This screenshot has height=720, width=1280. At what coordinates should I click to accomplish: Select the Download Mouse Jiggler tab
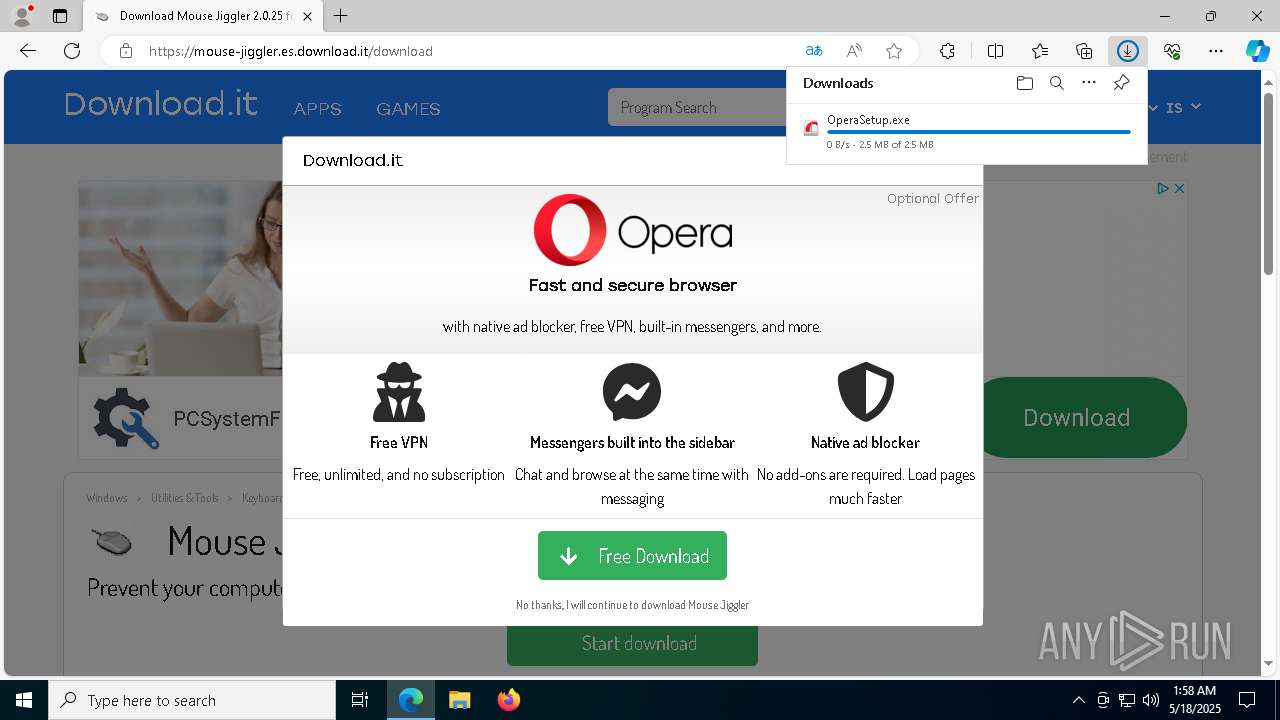coord(203,16)
